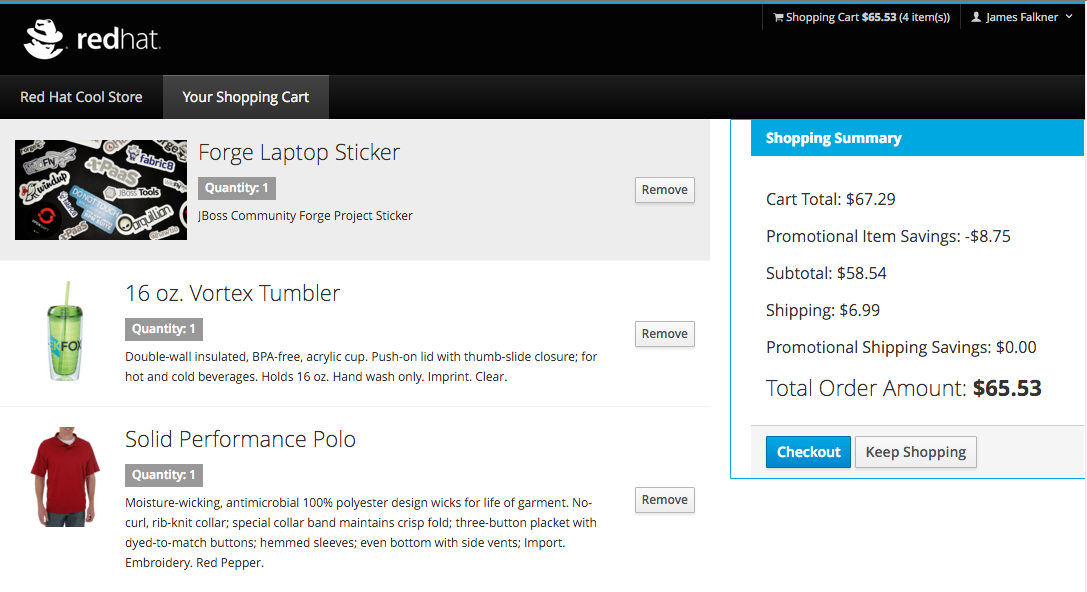Click the Shopping Summary panel header
1087x592 pixels.
point(917,138)
